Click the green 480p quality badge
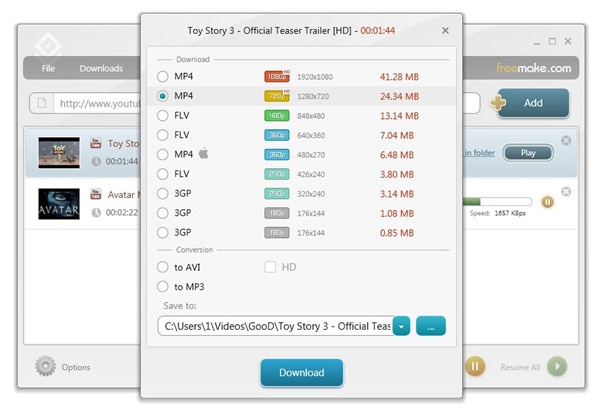 tap(277, 116)
